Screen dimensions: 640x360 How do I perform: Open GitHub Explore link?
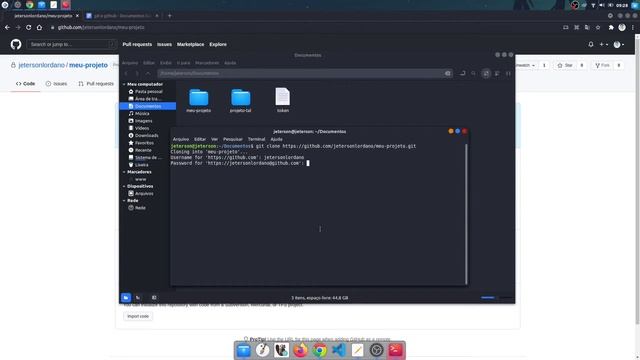[218, 44]
